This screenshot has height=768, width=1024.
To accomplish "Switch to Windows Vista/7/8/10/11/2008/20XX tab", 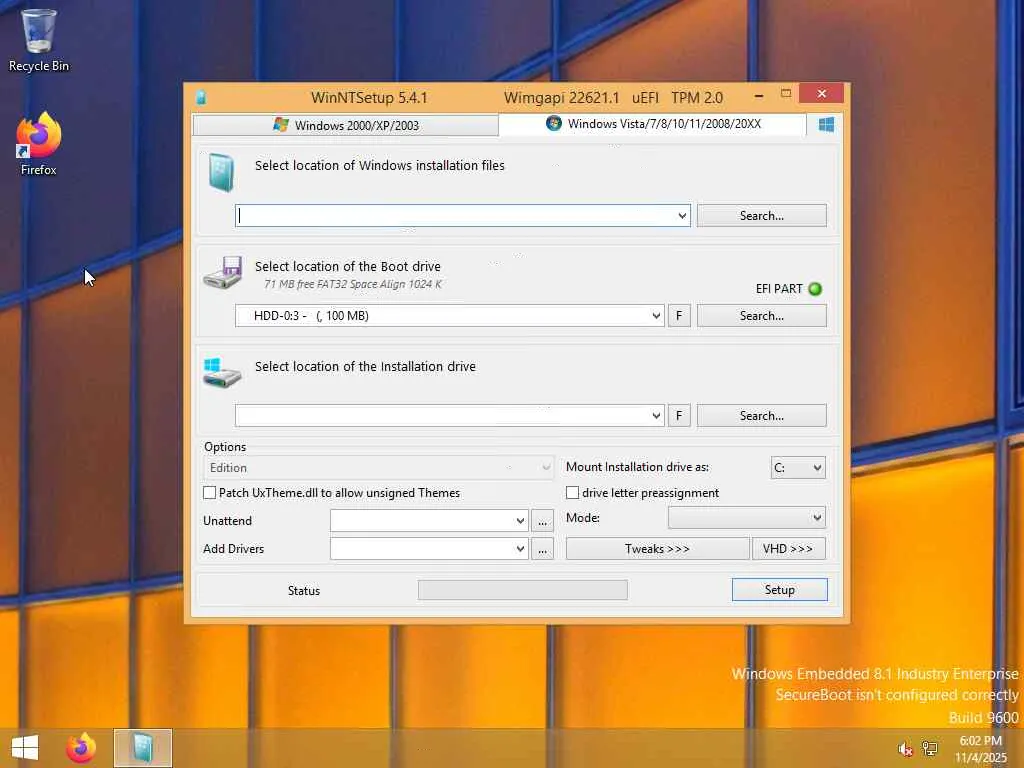I will tap(652, 124).
